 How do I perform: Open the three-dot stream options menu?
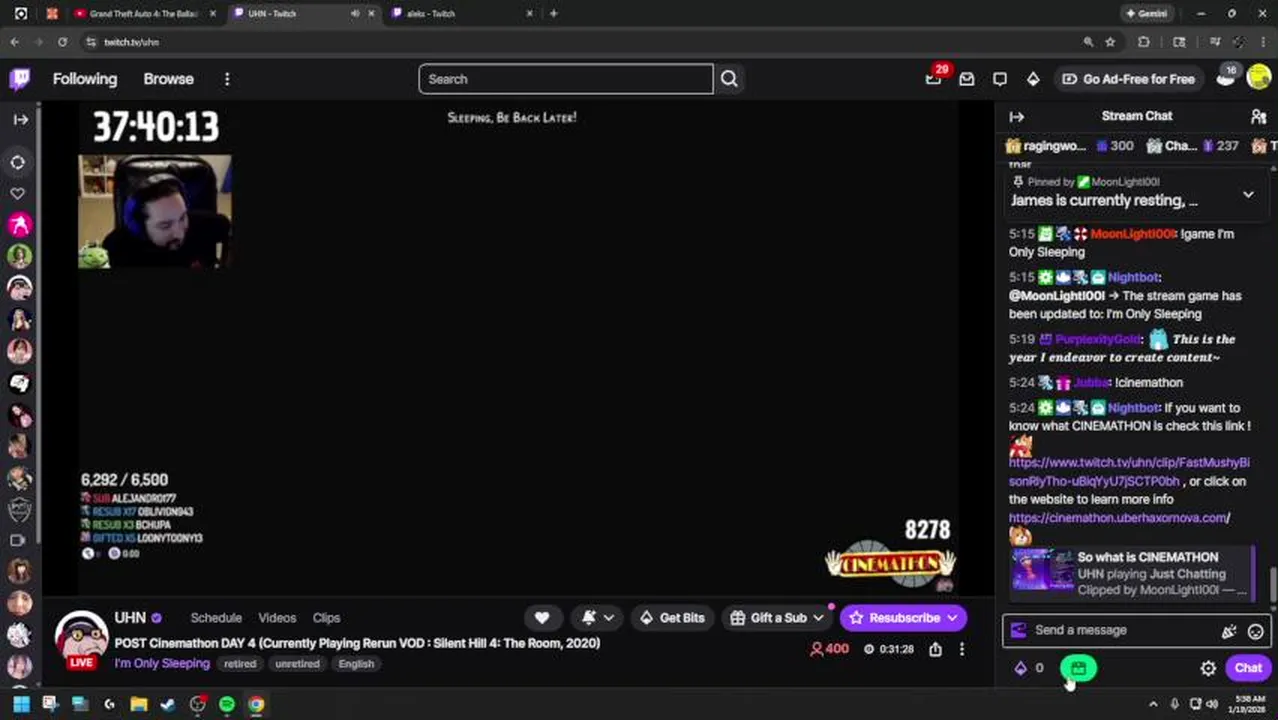(961, 649)
